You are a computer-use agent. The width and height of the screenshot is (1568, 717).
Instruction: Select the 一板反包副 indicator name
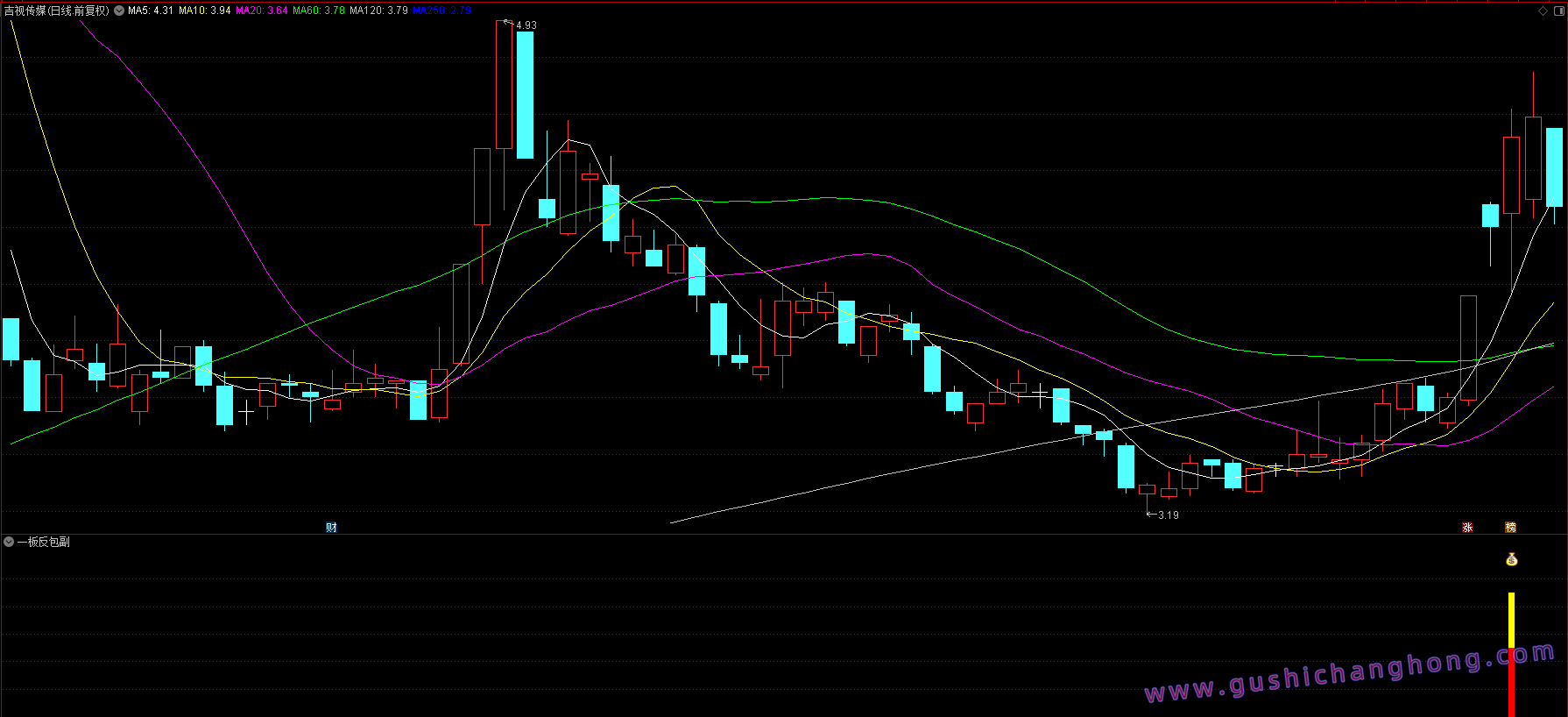44,542
